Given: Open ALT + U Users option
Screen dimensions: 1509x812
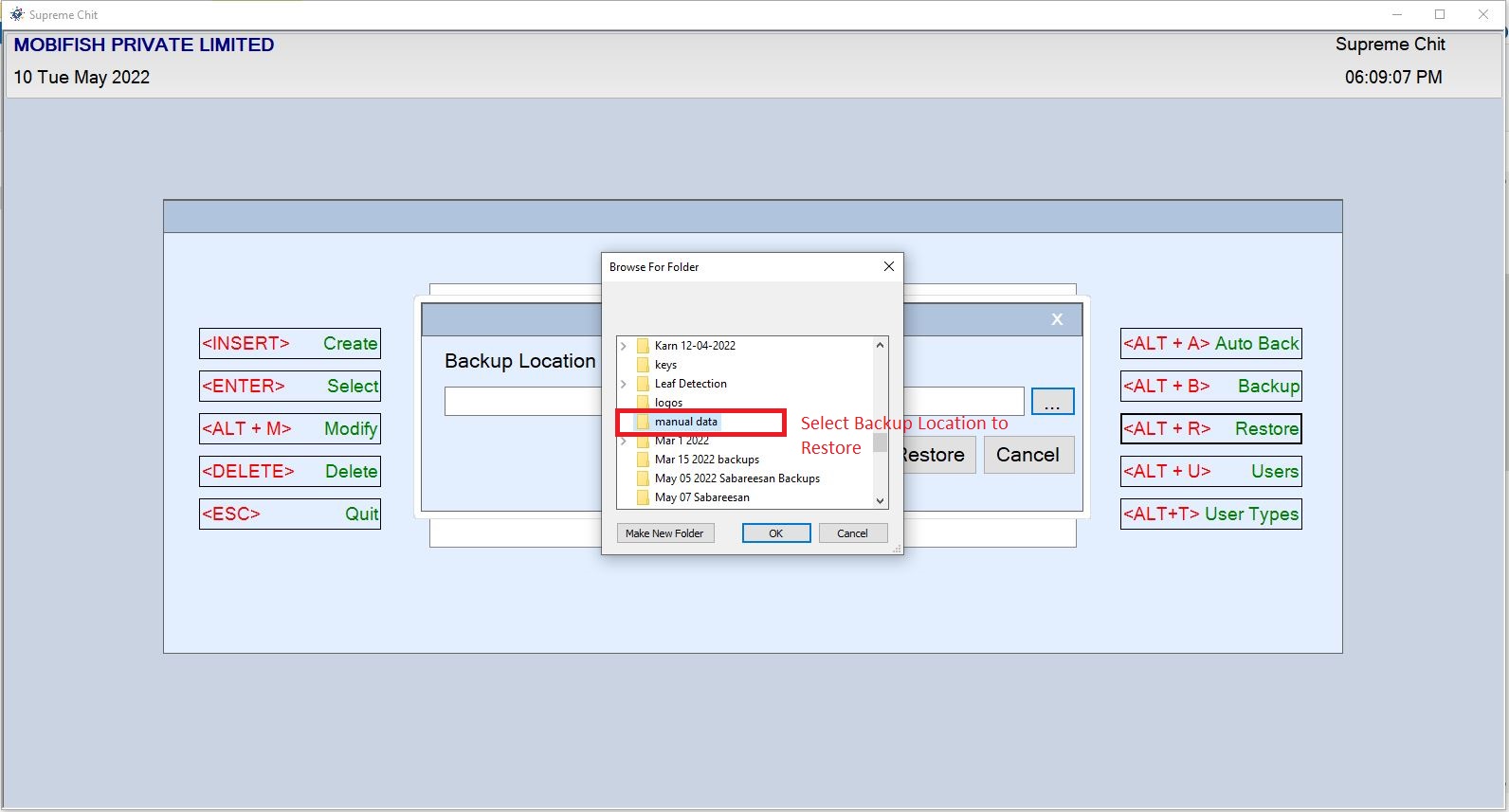Looking at the screenshot, I should 1210,471.
